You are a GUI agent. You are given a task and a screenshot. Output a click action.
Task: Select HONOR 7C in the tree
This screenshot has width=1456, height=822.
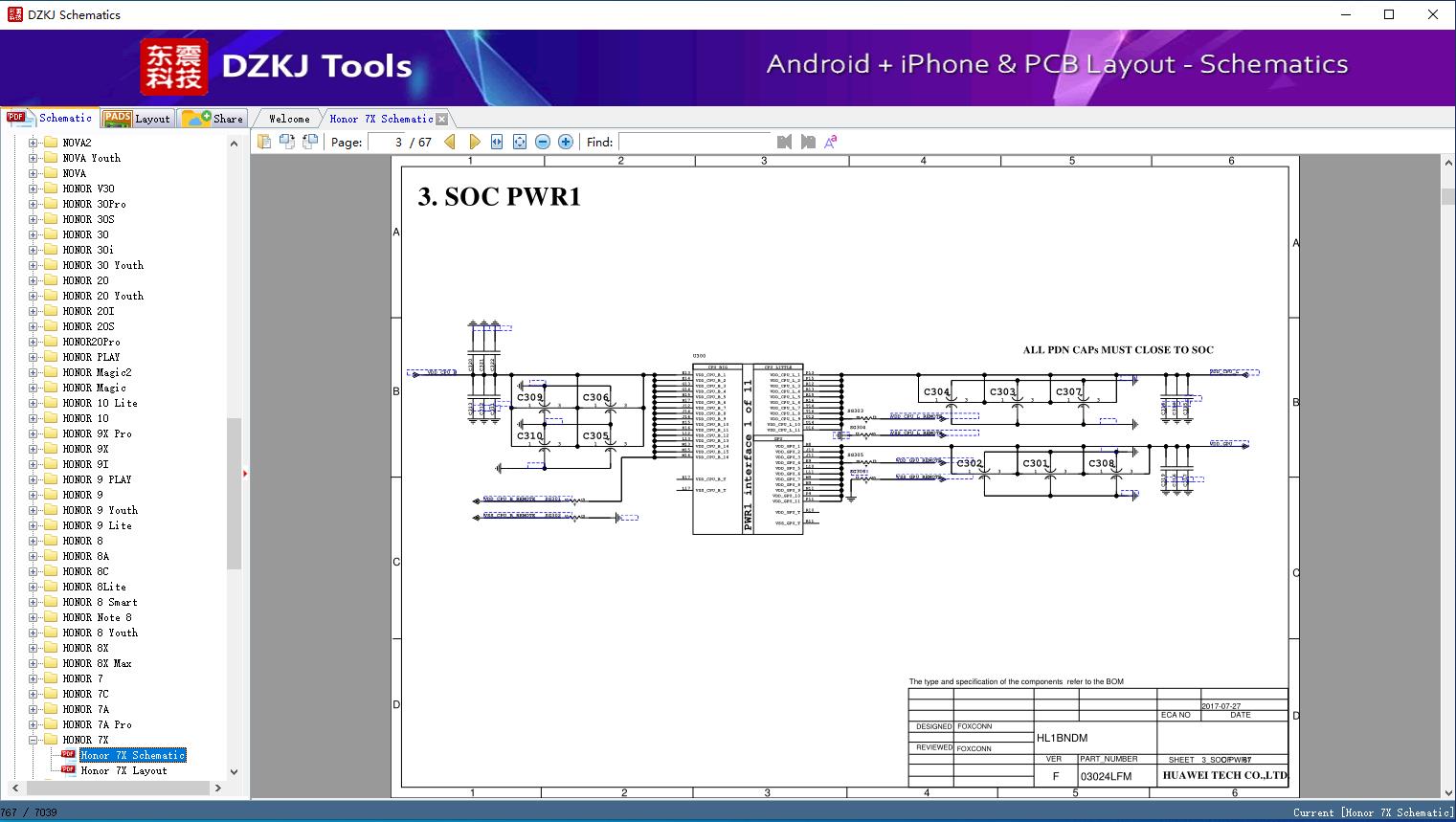click(85, 694)
